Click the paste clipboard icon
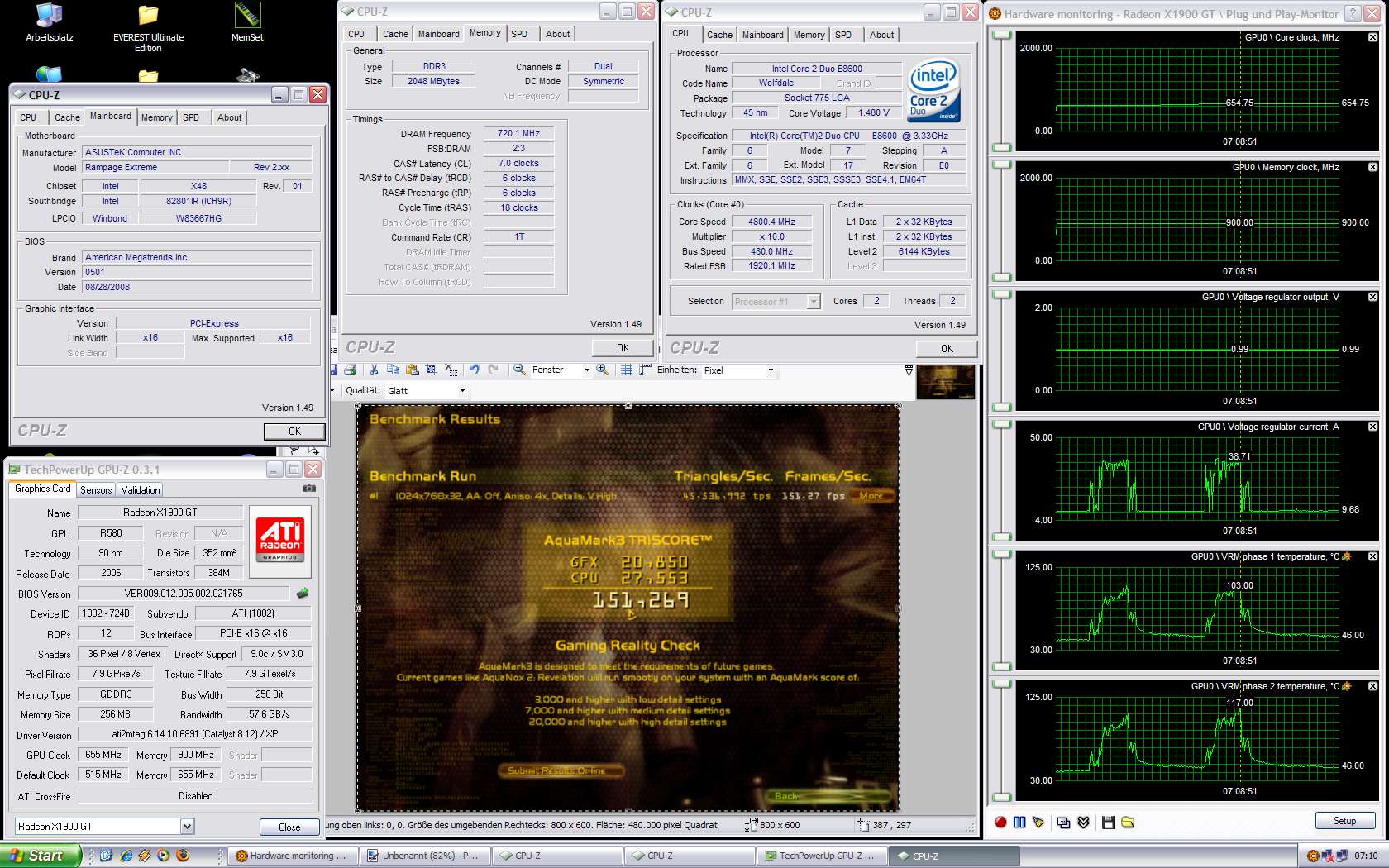This screenshot has width=1389, height=868. click(x=412, y=370)
